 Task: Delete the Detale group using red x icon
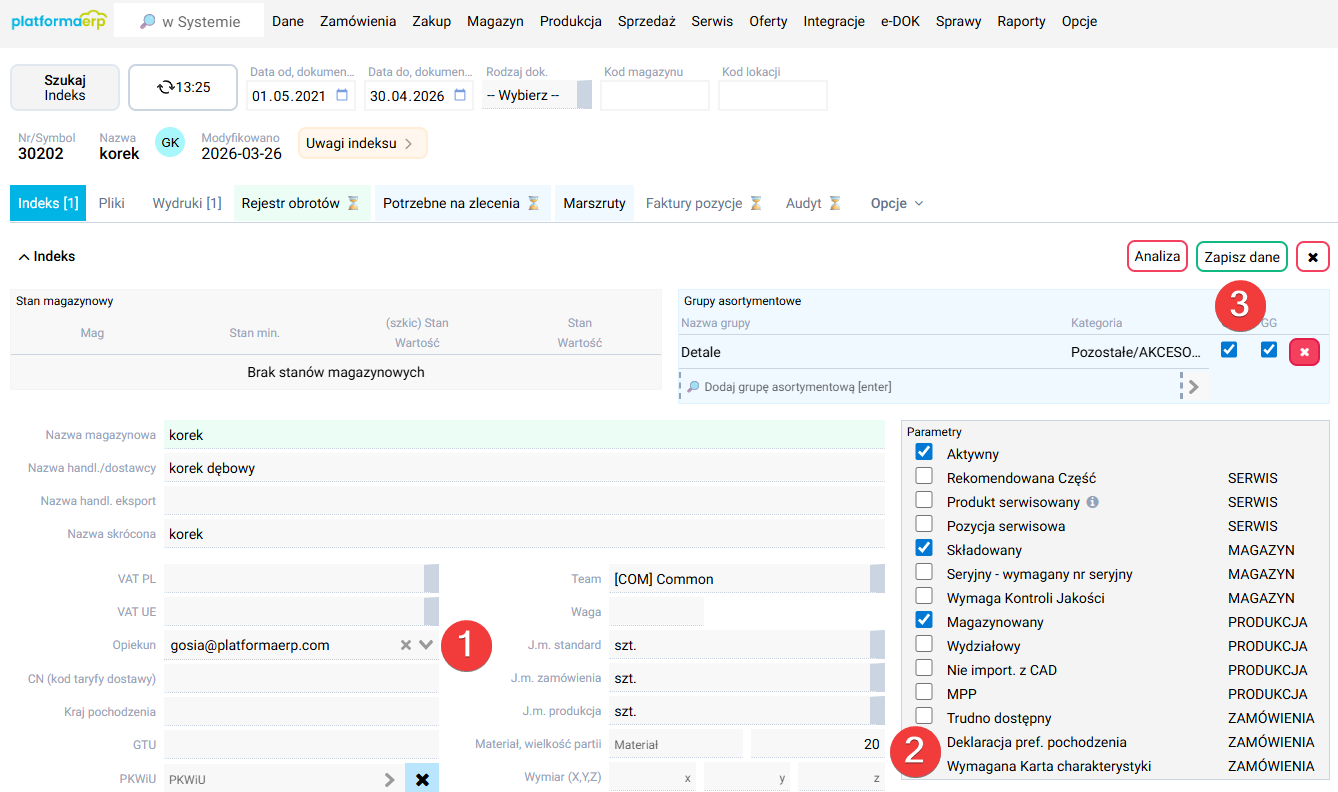(1304, 350)
